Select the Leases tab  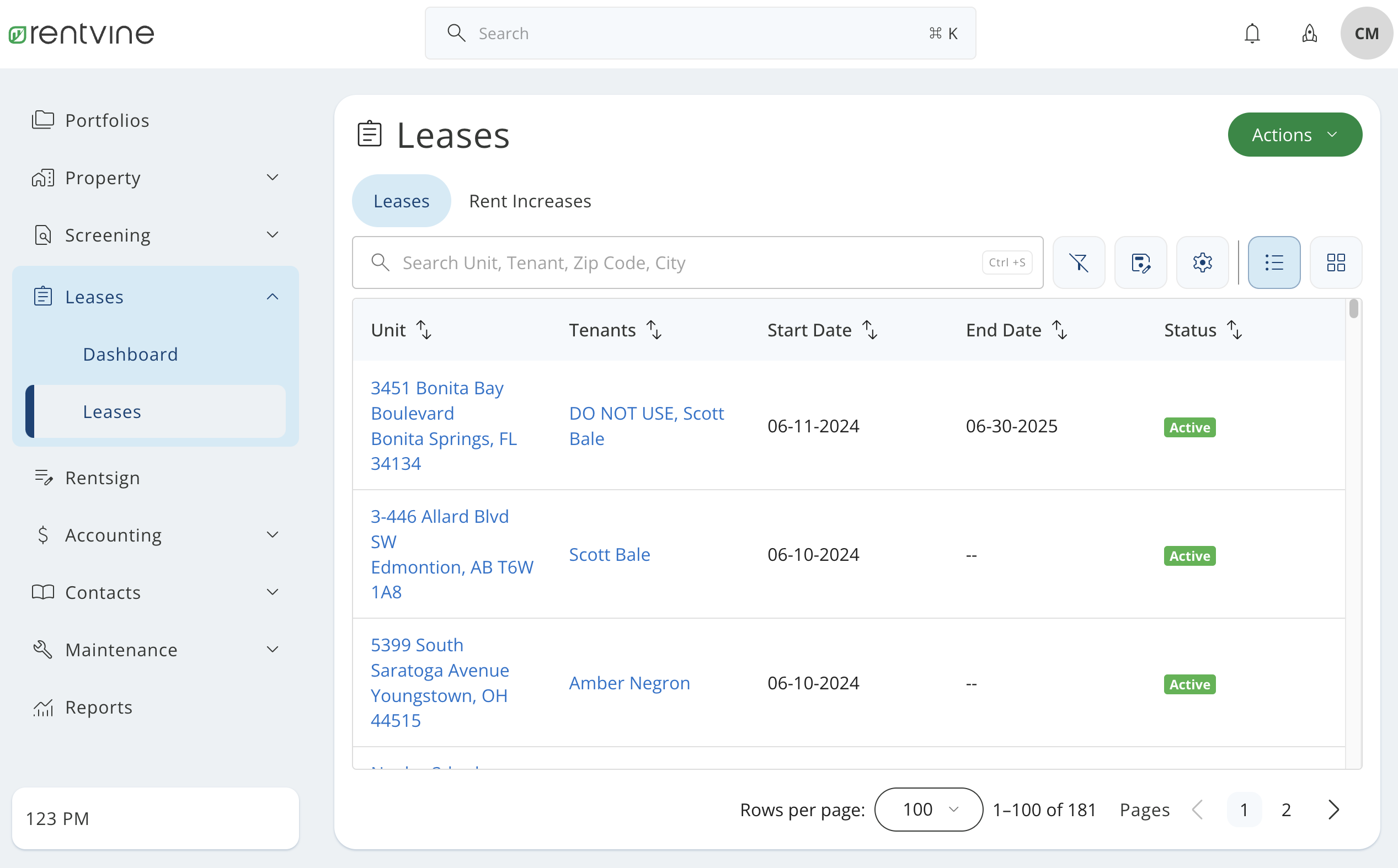point(401,201)
